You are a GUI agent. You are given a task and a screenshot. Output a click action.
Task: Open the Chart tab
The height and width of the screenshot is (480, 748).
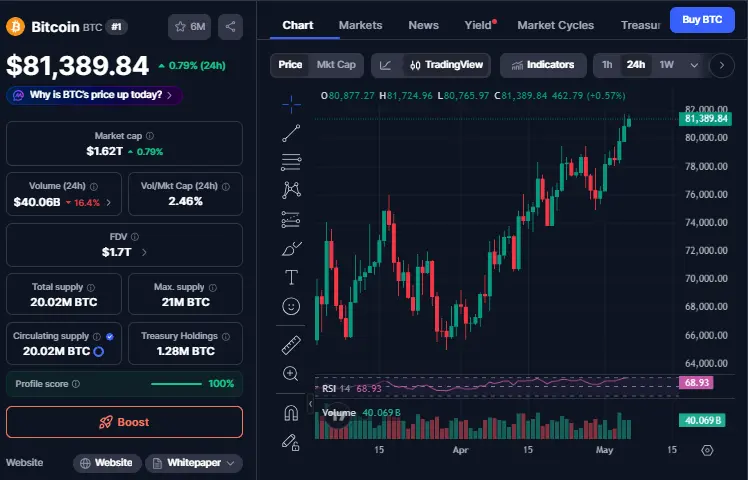pos(298,25)
